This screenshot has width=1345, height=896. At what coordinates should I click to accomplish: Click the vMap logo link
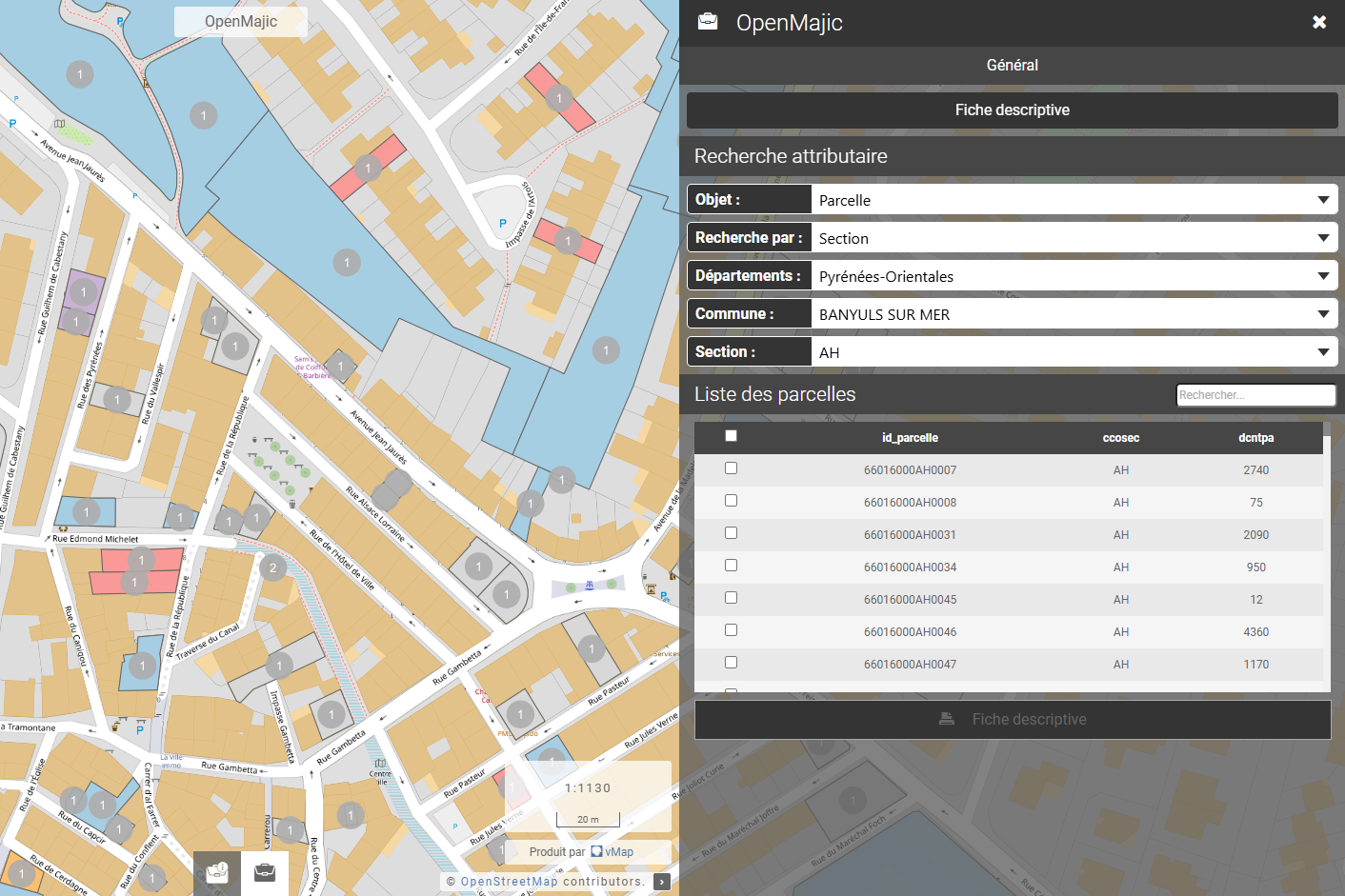(x=612, y=852)
